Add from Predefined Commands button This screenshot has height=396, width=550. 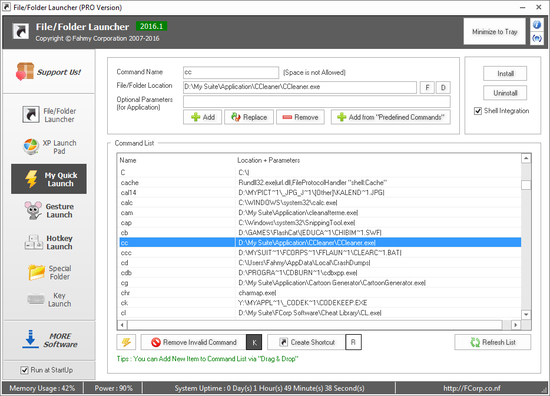391,117
